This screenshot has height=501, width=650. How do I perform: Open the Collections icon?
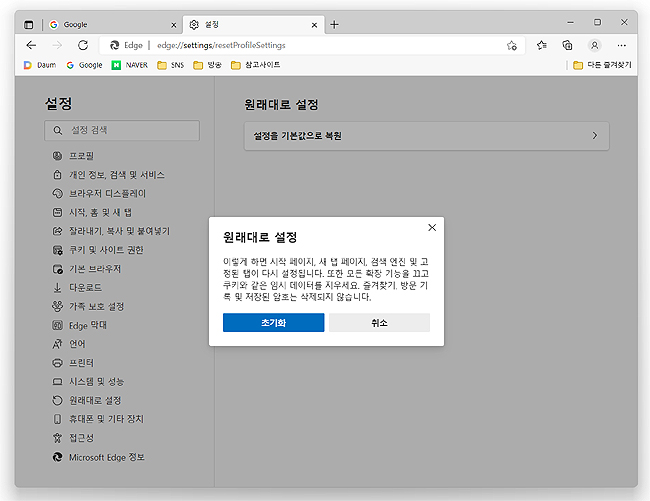(x=567, y=45)
